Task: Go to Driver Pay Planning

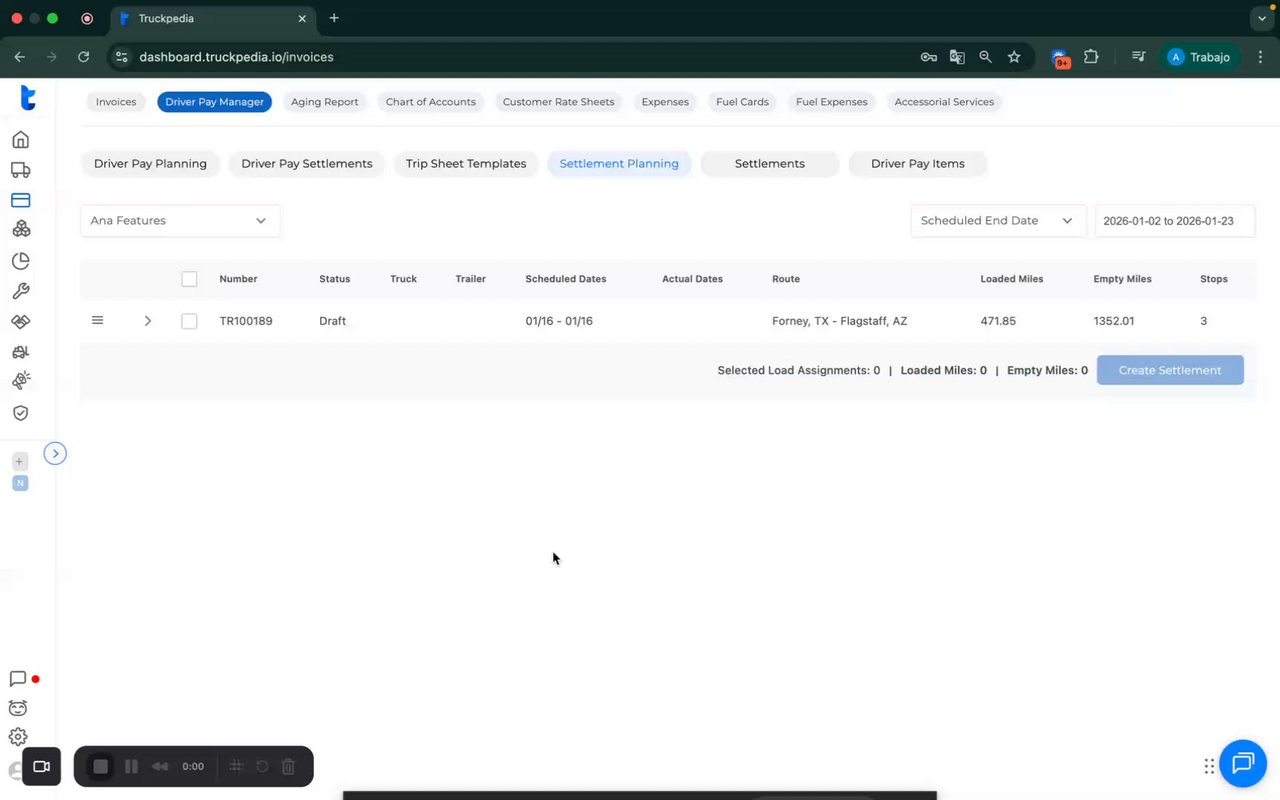Action: pos(150,164)
